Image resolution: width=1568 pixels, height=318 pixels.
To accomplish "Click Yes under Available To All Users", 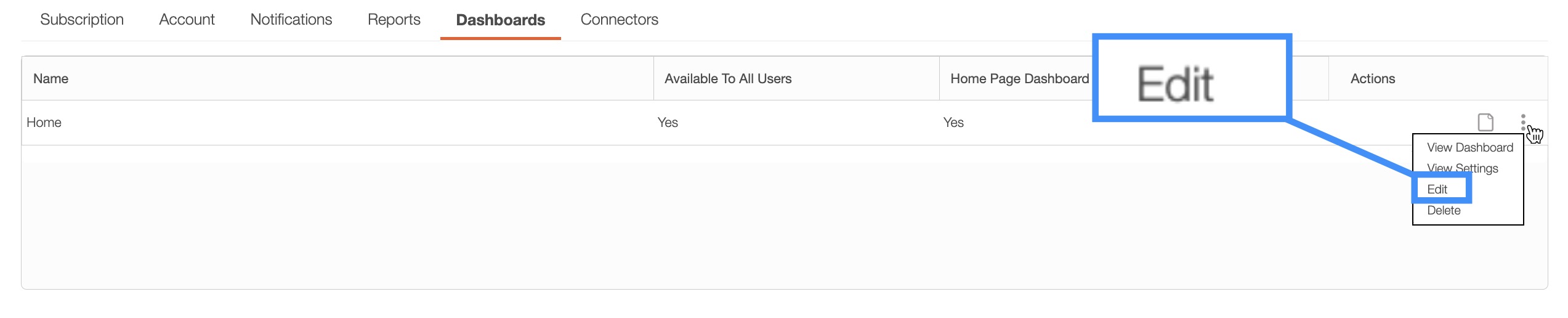I will coord(668,123).
